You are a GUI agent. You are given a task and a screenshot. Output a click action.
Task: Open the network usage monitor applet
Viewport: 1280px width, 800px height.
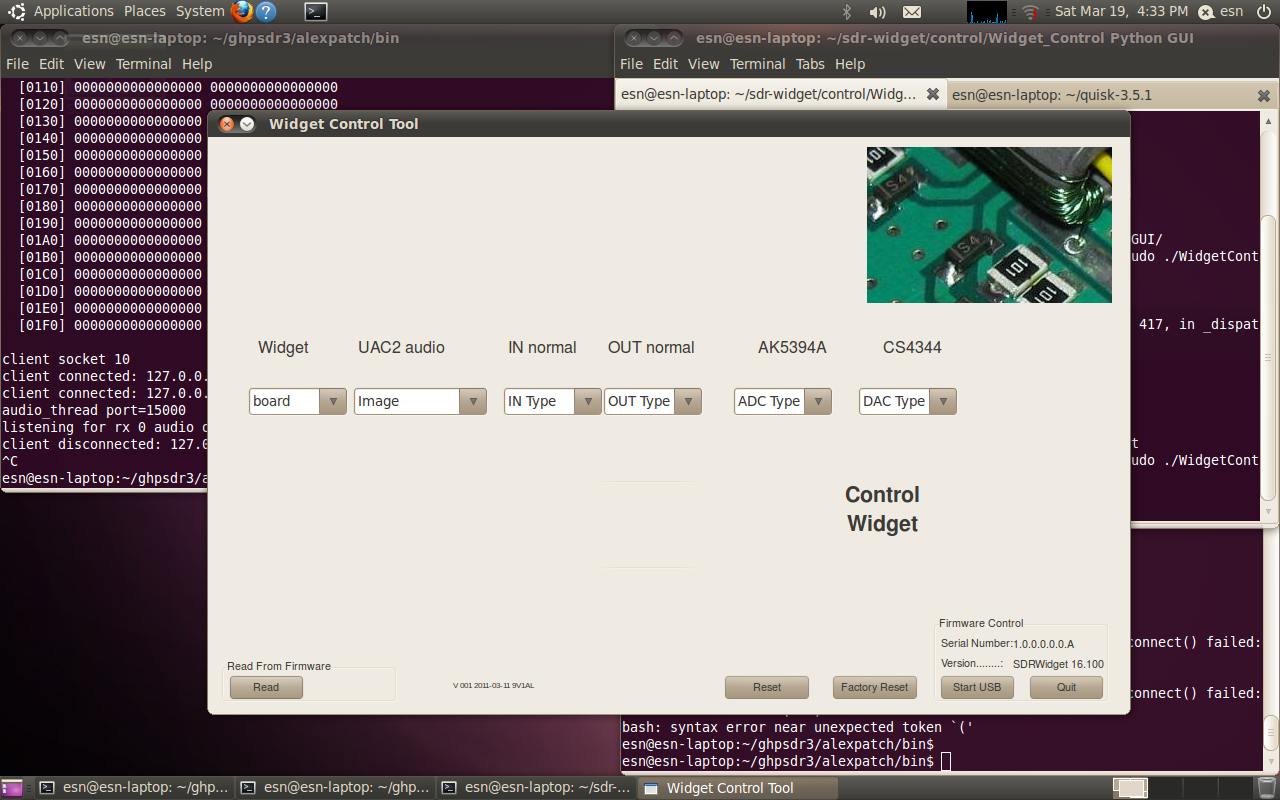[985, 11]
